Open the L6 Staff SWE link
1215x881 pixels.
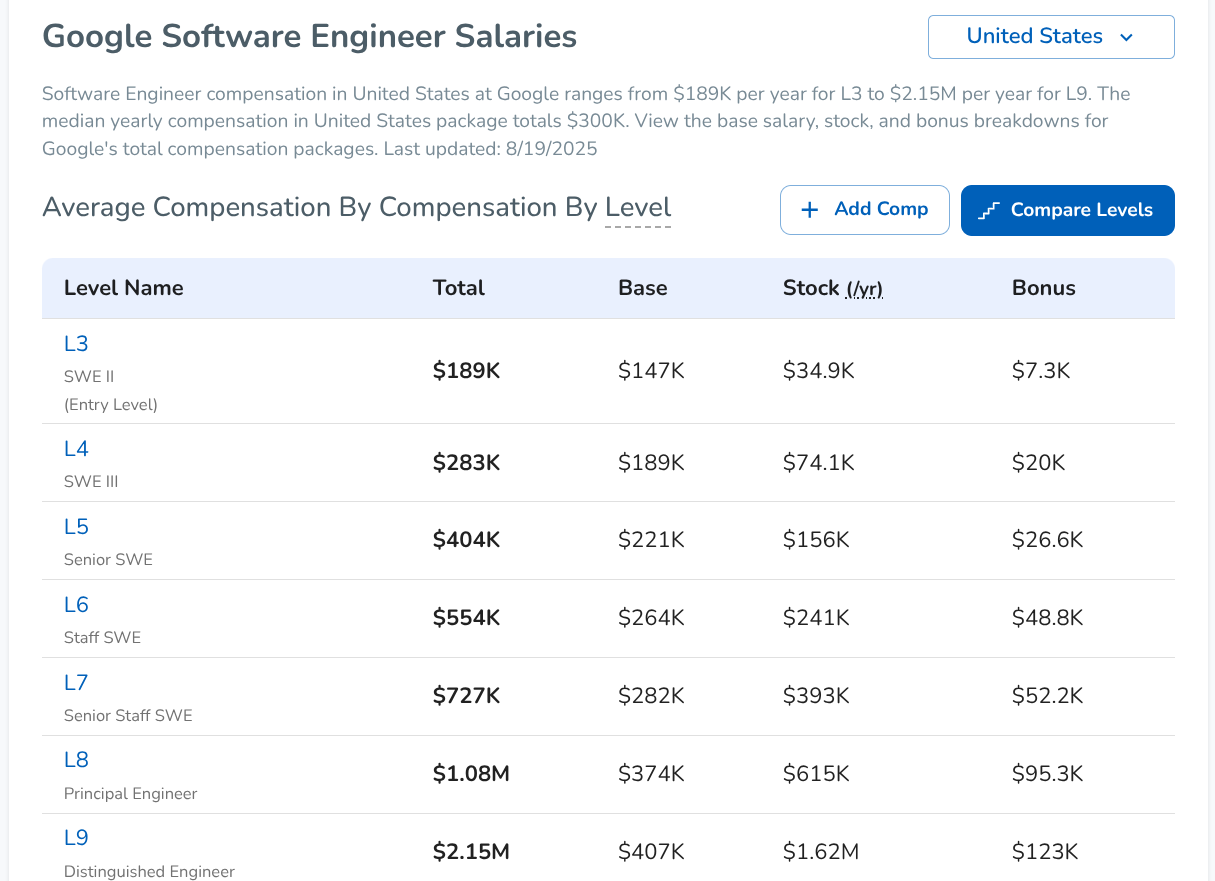coord(76,605)
